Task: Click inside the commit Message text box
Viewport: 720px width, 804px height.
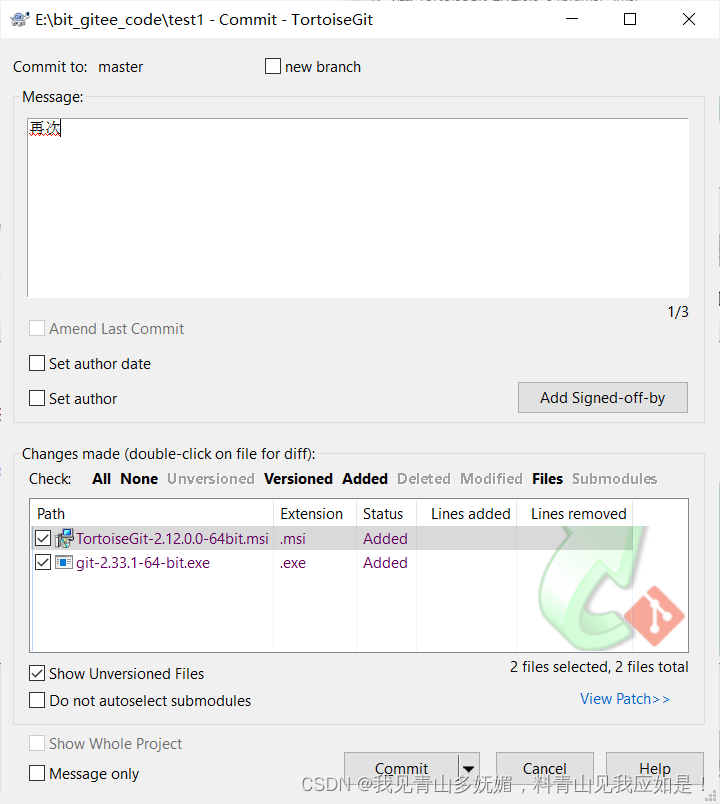Action: (x=358, y=208)
